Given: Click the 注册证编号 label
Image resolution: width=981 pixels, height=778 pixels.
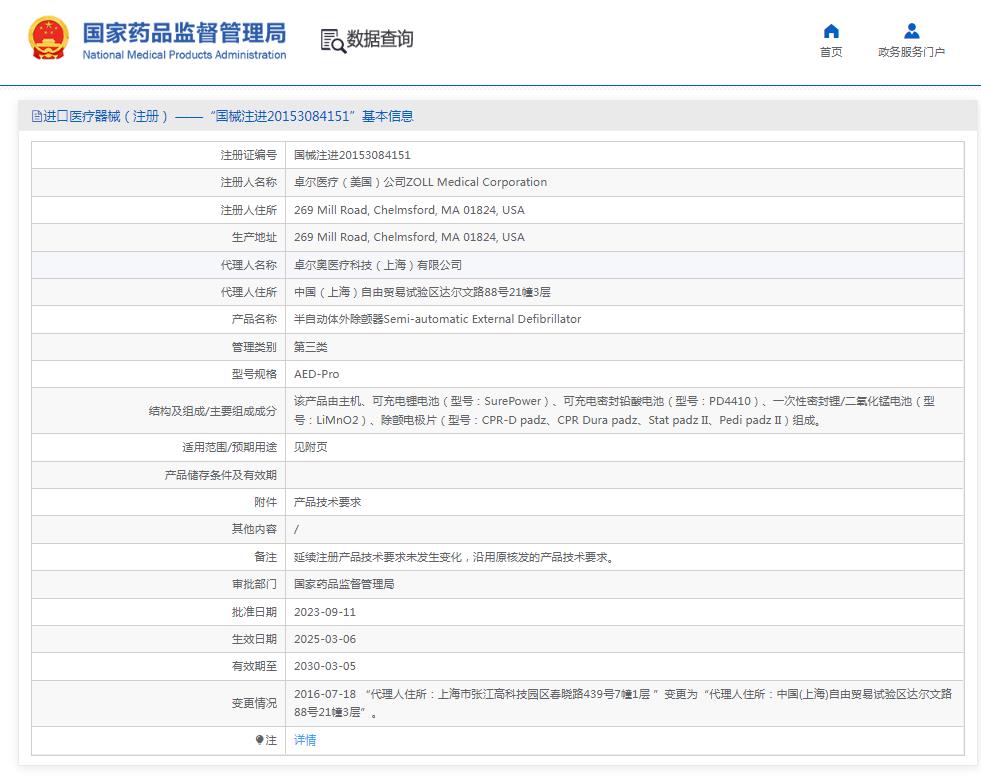Looking at the screenshot, I should [248, 155].
